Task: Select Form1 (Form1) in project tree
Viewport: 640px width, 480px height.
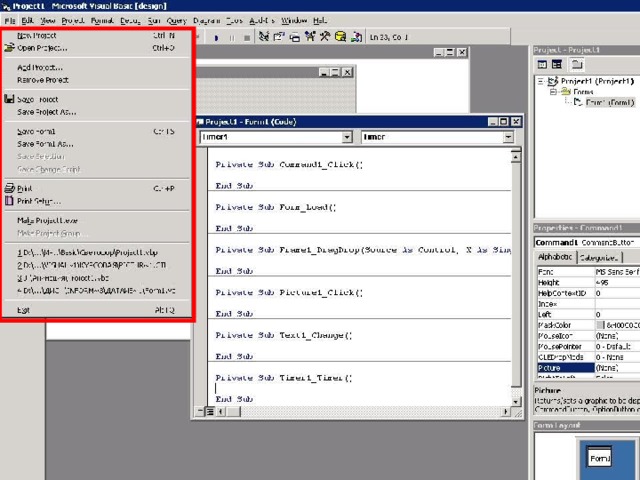Action: pos(610,102)
